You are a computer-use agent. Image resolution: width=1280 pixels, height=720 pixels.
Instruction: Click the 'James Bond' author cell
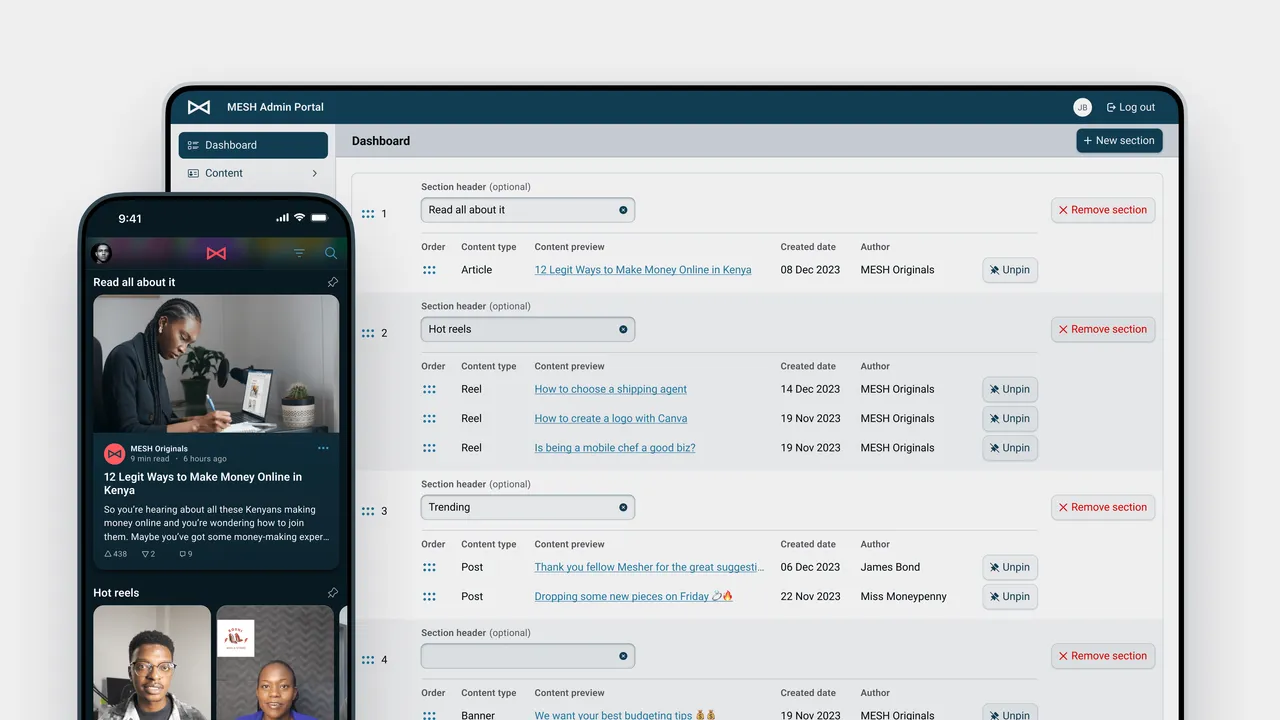tap(890, 567)
